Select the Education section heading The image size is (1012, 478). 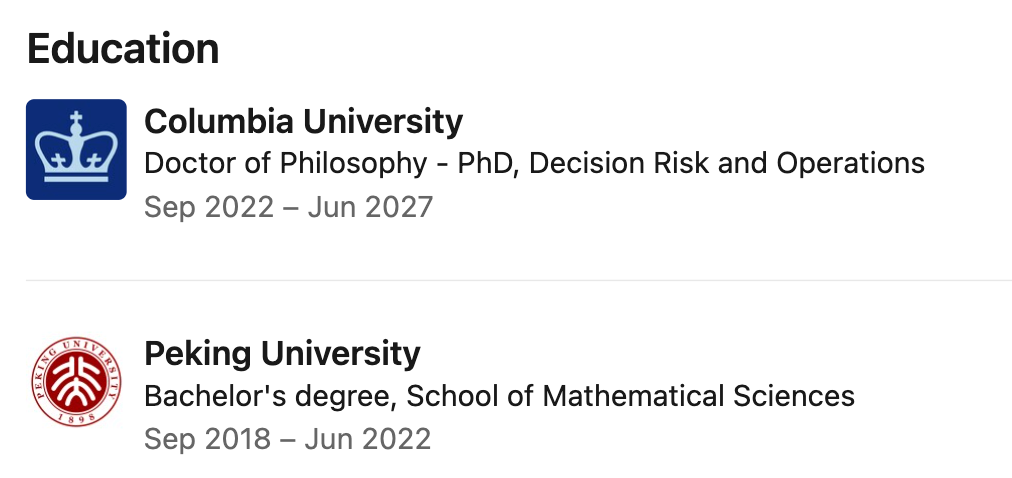pyautogui.click(x=123, y=48)
